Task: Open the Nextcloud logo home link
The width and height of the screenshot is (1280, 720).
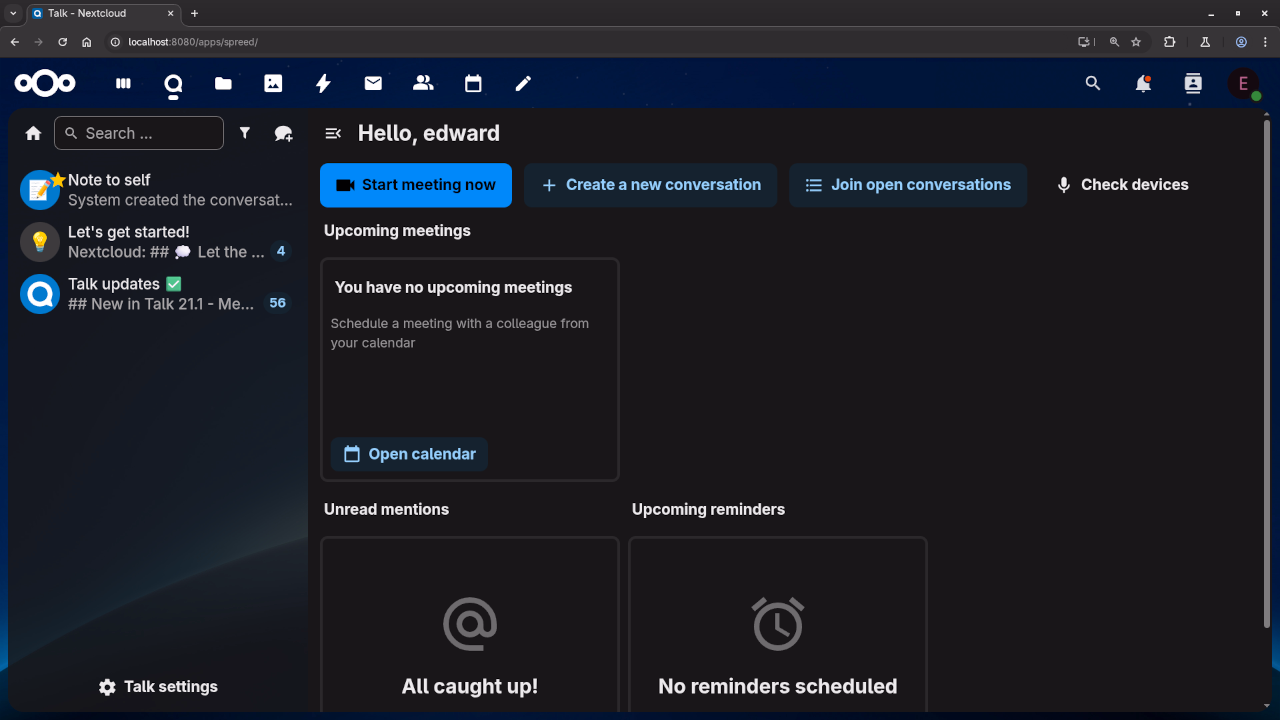Action: (45, 84)
